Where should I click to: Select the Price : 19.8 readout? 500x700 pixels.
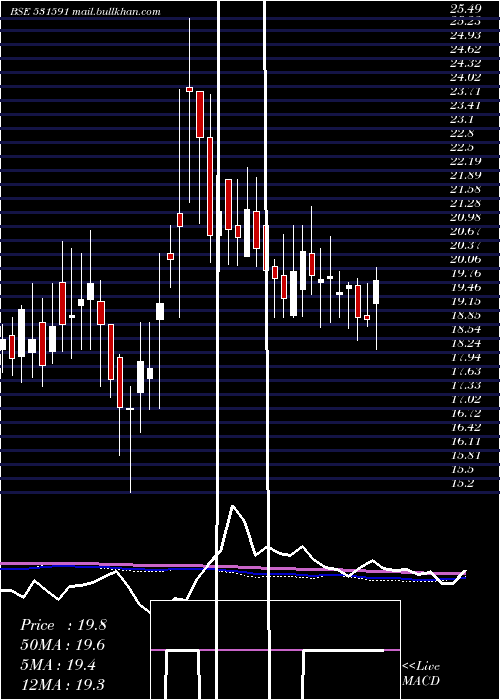coord(63,625)
